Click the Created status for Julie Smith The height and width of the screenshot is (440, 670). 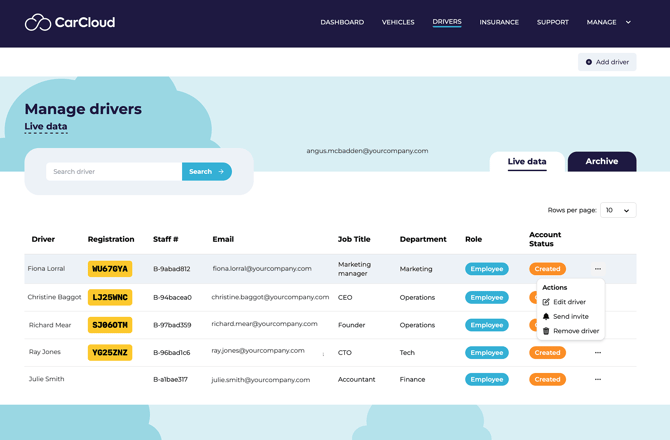point(547,379)
